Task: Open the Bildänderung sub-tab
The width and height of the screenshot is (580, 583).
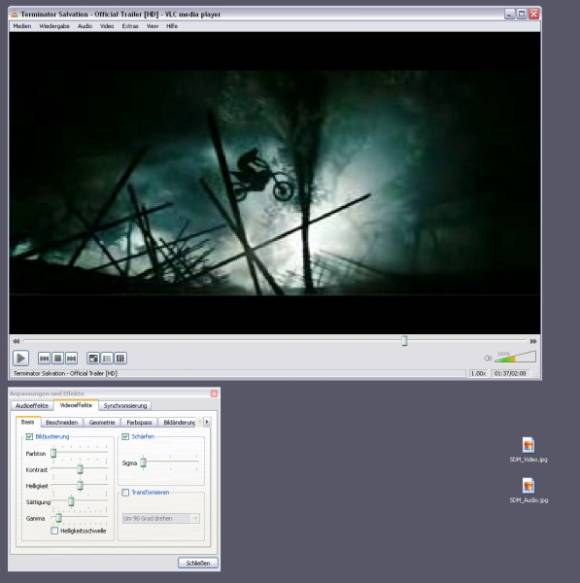Action: [x=179, y=422]
